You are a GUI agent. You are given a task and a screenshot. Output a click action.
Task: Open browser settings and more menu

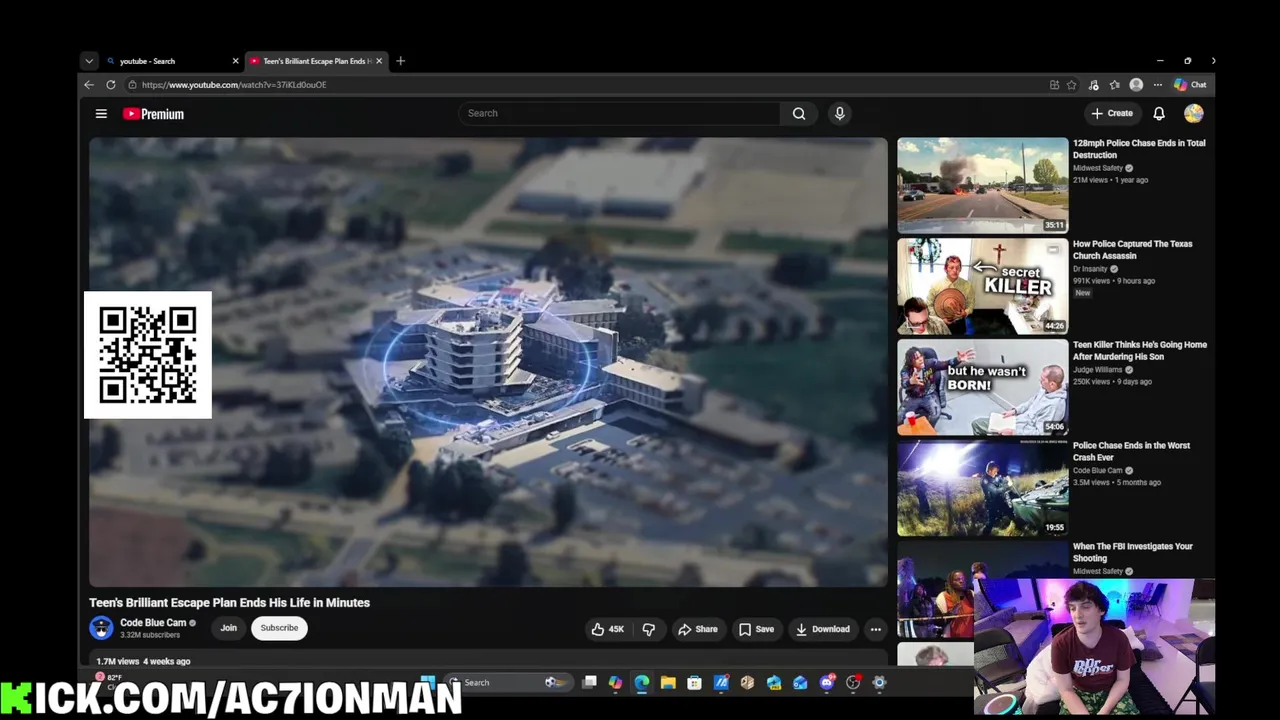(1158, 85)
